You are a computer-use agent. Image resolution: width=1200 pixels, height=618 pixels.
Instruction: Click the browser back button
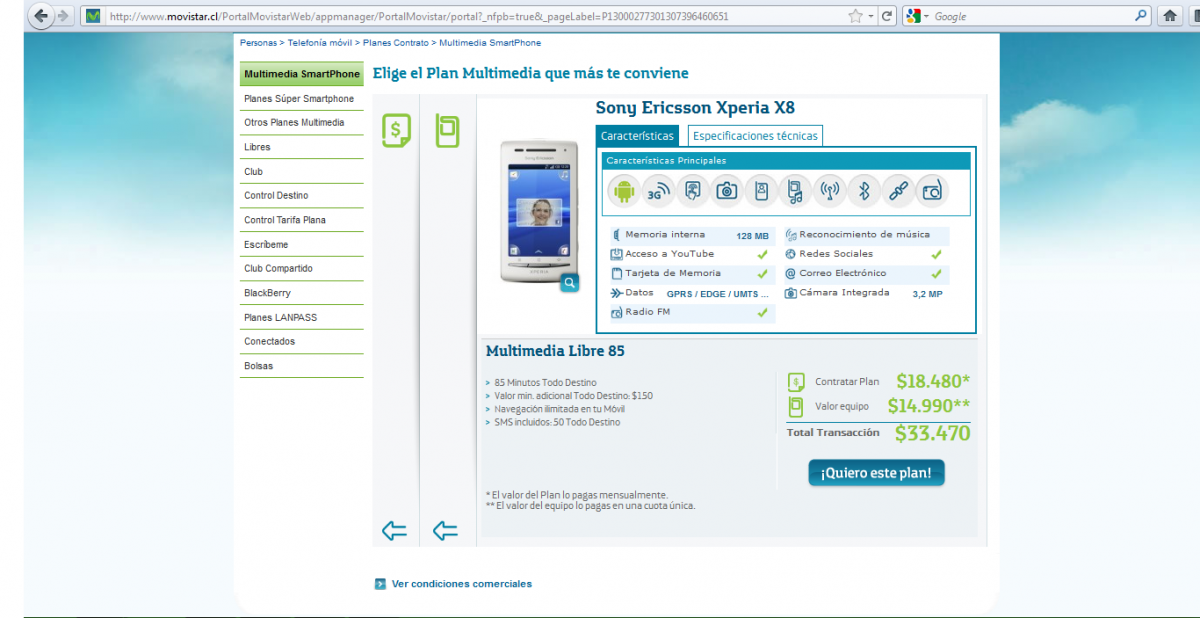click(x=41, y=16)
